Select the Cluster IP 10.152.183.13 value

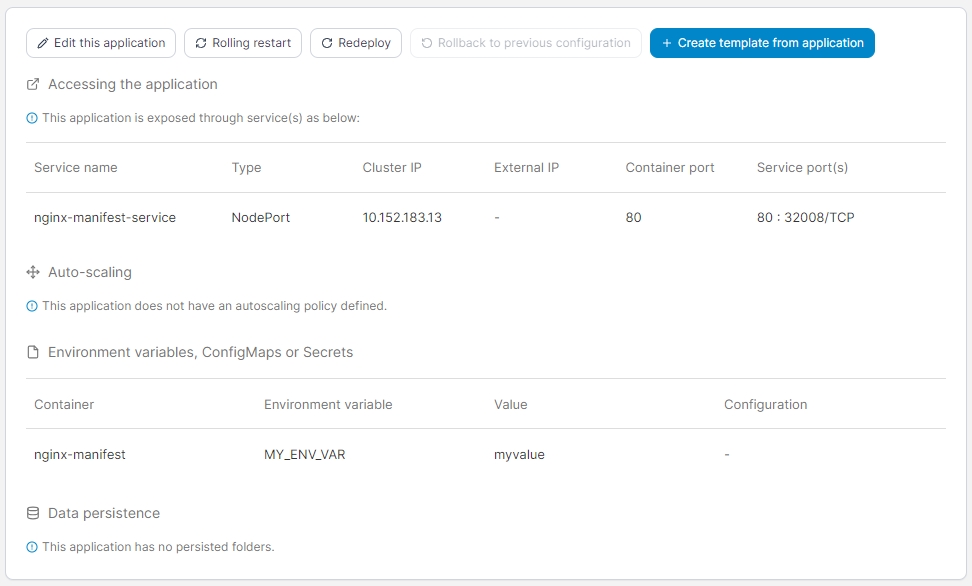[x=402, y=217]
